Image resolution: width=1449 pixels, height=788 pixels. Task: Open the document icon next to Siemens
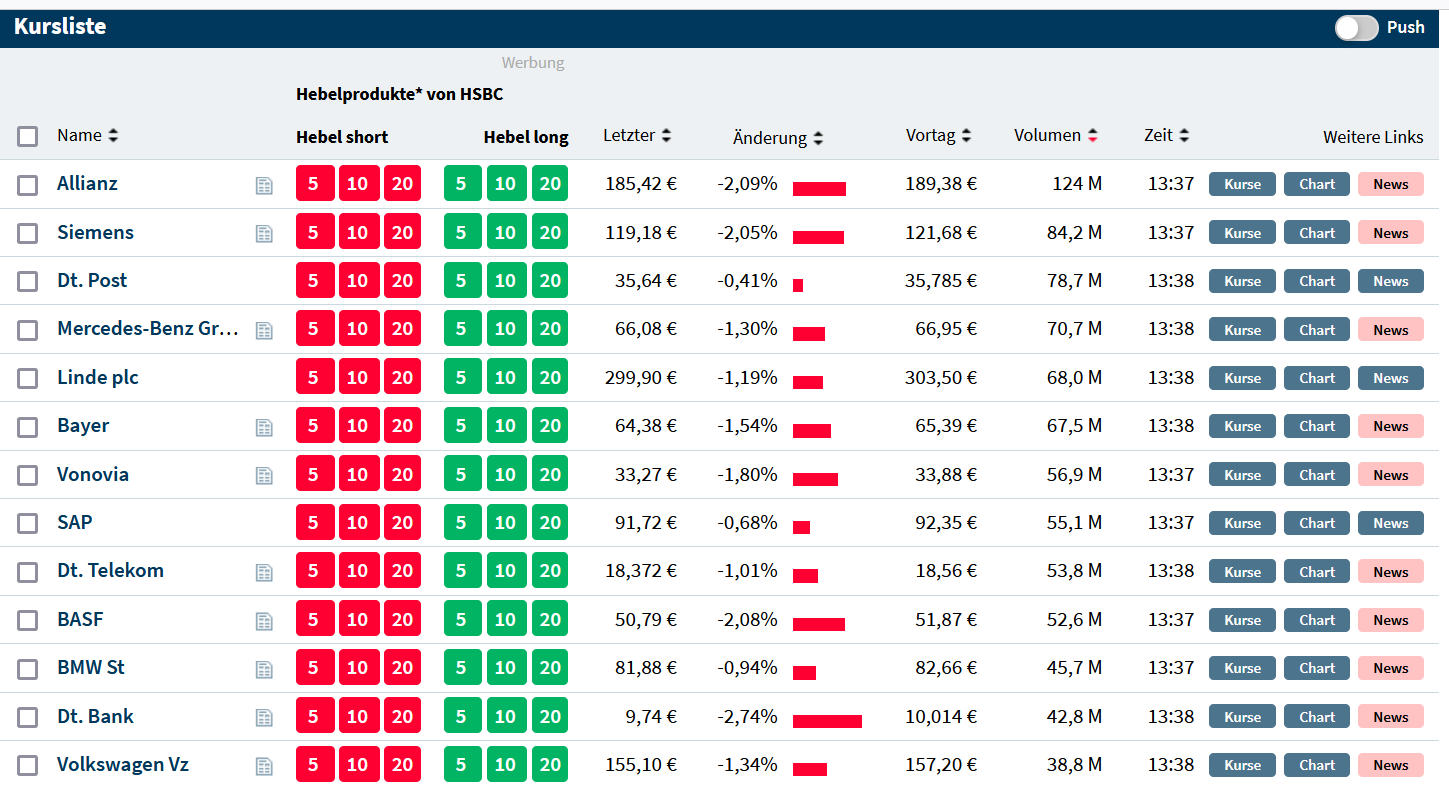coord(264,233)
